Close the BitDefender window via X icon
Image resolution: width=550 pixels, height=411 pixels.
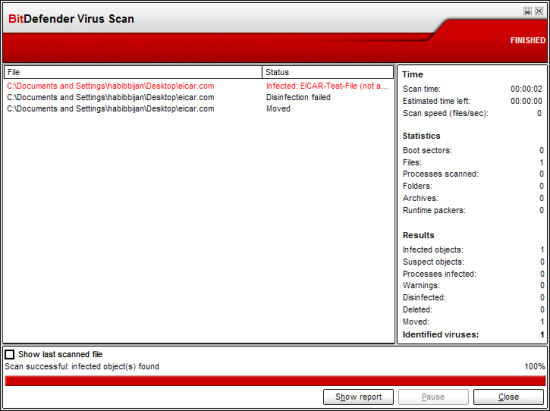coord(539,11)
